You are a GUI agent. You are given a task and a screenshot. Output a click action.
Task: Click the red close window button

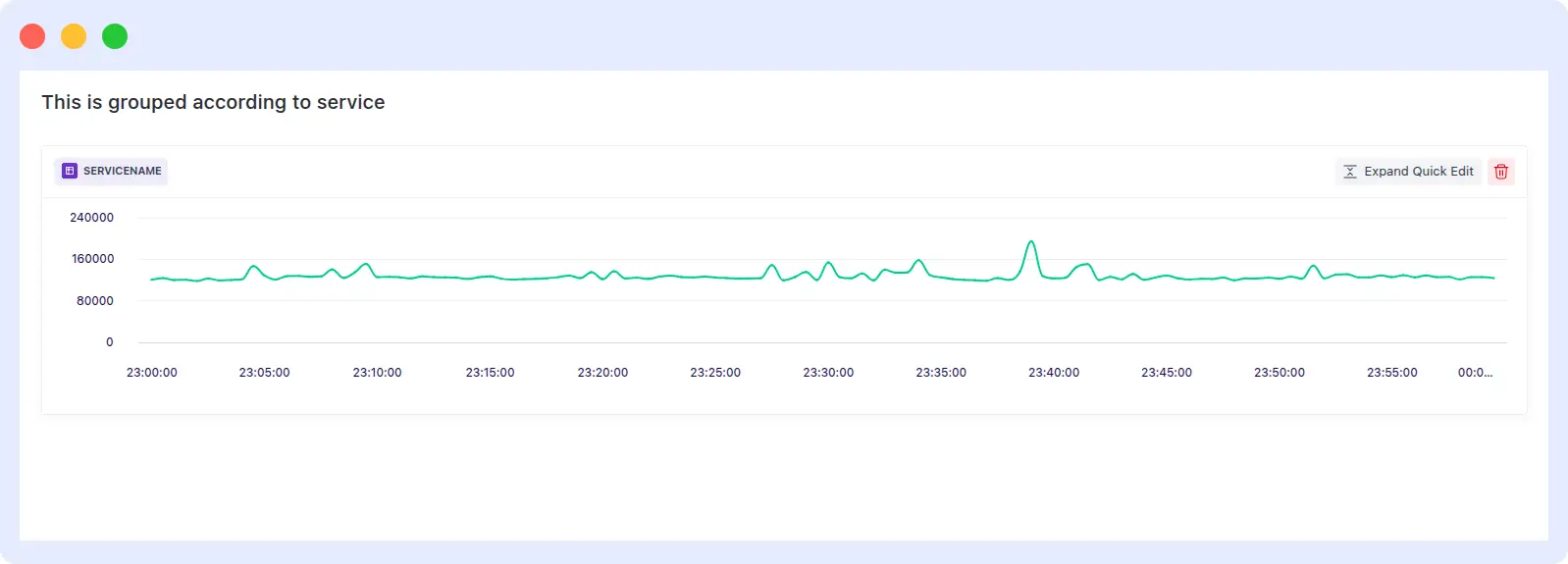tap(32, 36)
